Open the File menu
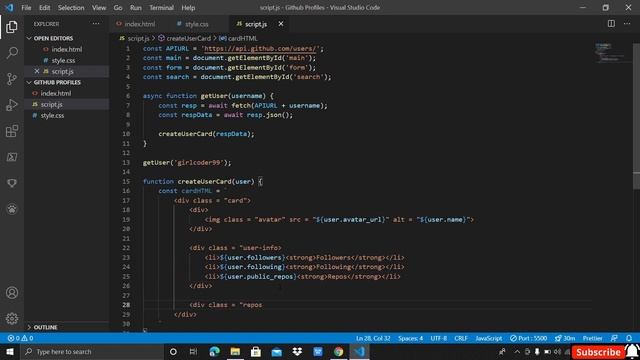640x360 pixels. 26,8
